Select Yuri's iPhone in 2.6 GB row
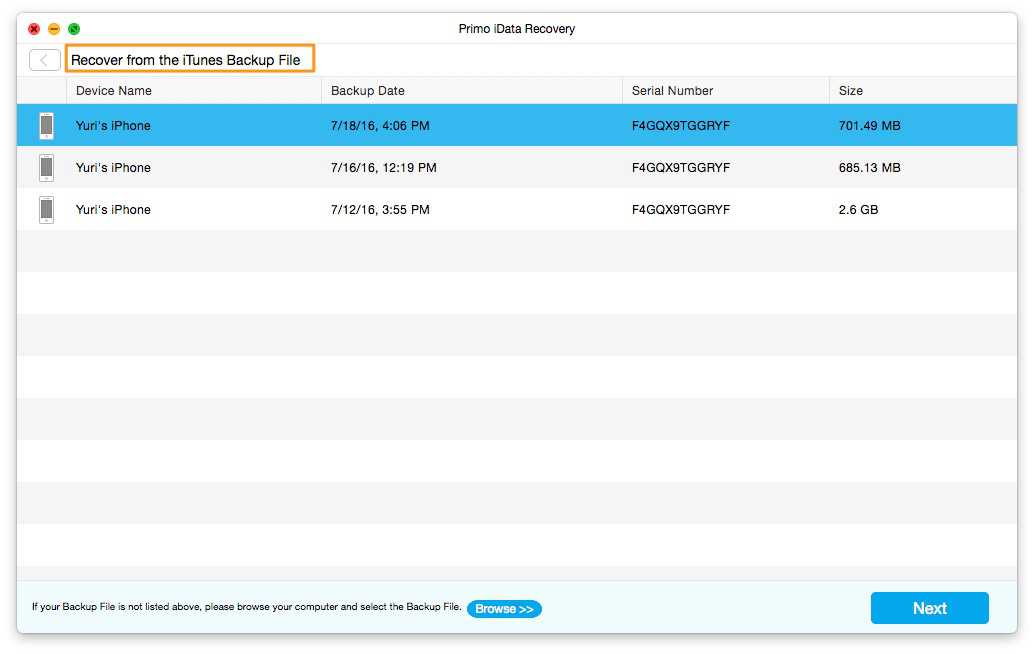The width and height of the screenshot is (1034, 654). (x=113, y=210)
